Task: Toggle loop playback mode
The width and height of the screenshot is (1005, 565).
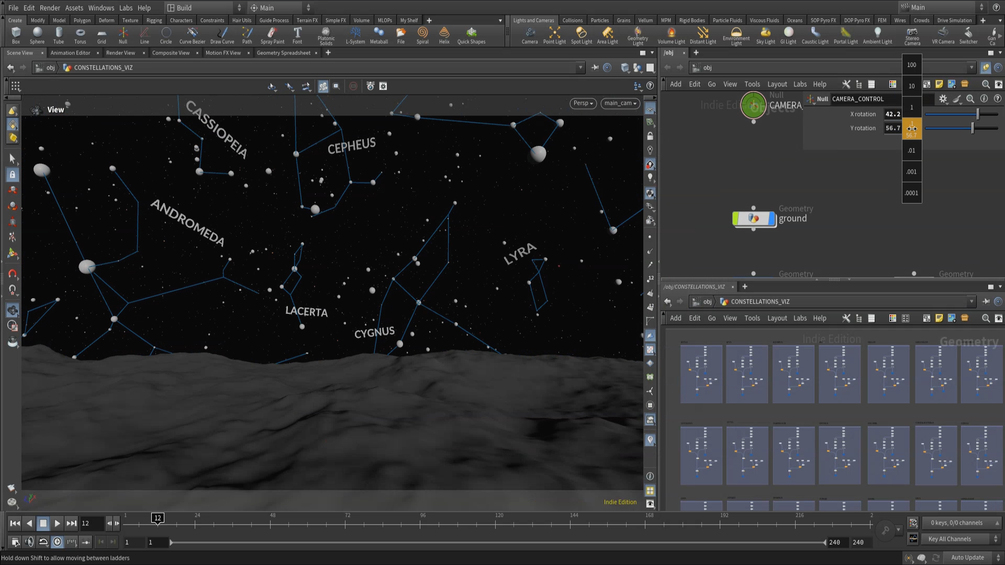Action: click(43, 542)
